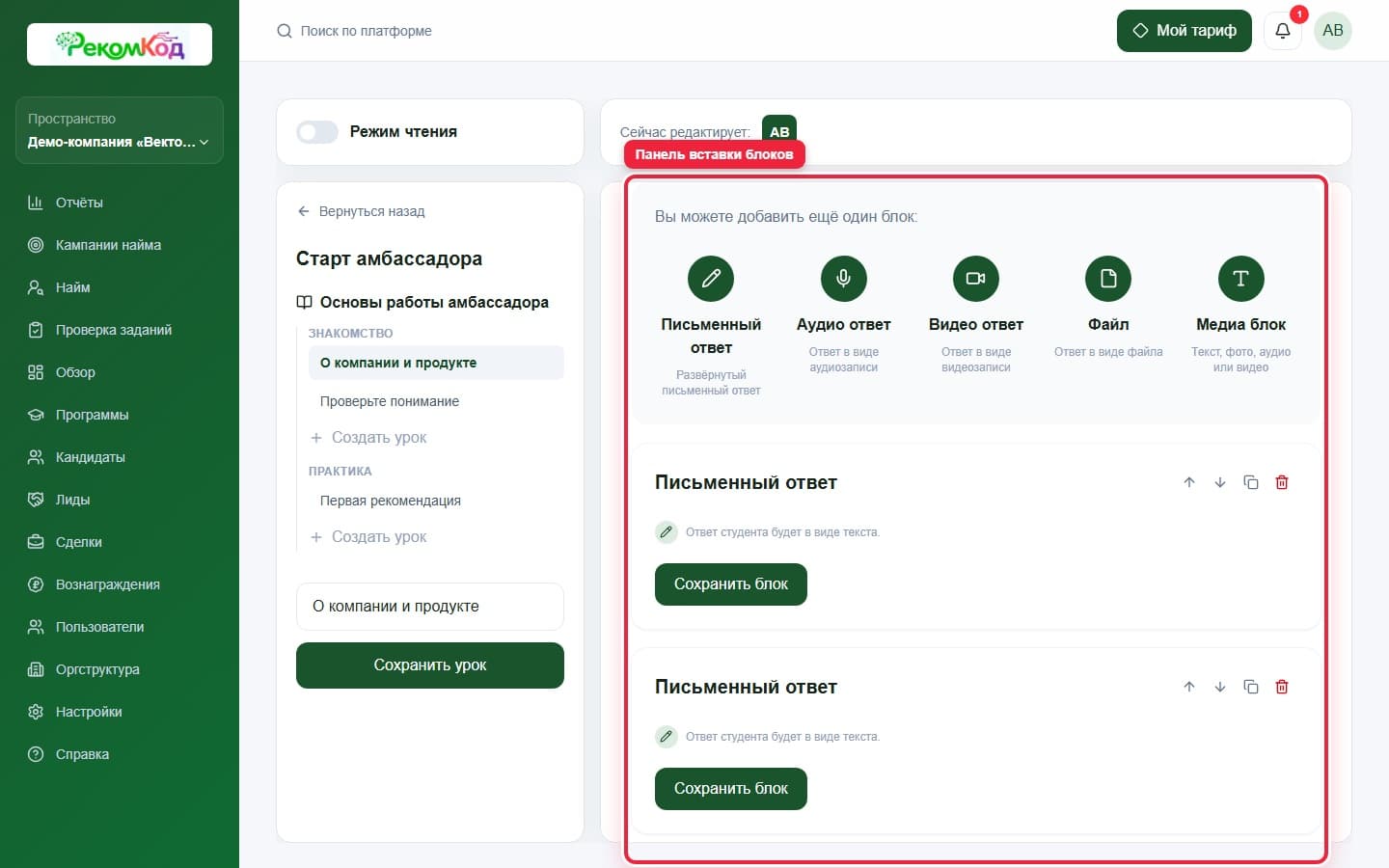The height and width of the screenshot is (868, 1389).
Task: Click Создать урок under Практика
Action: [x=368, y=537]
